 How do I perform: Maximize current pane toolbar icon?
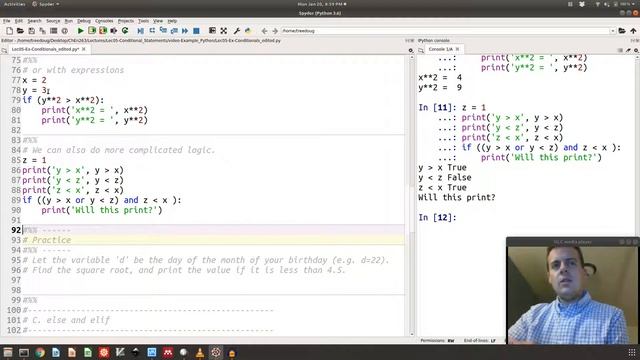coord(212,31)
